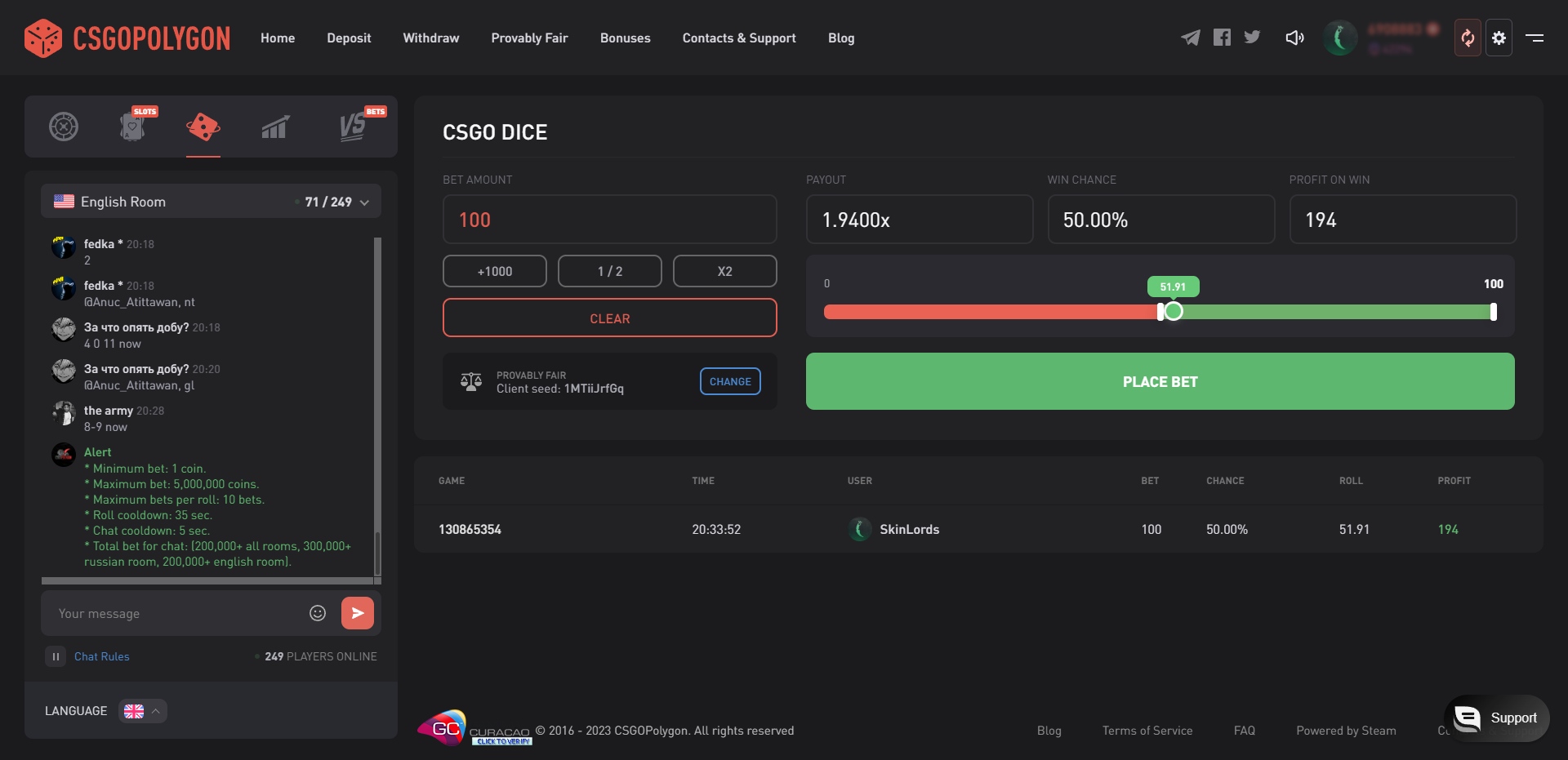Image resolution: width=1568 pixels, height=760 pixels.
Task: Click the Win Chance field 50.00%
Action: (1161, 219)
